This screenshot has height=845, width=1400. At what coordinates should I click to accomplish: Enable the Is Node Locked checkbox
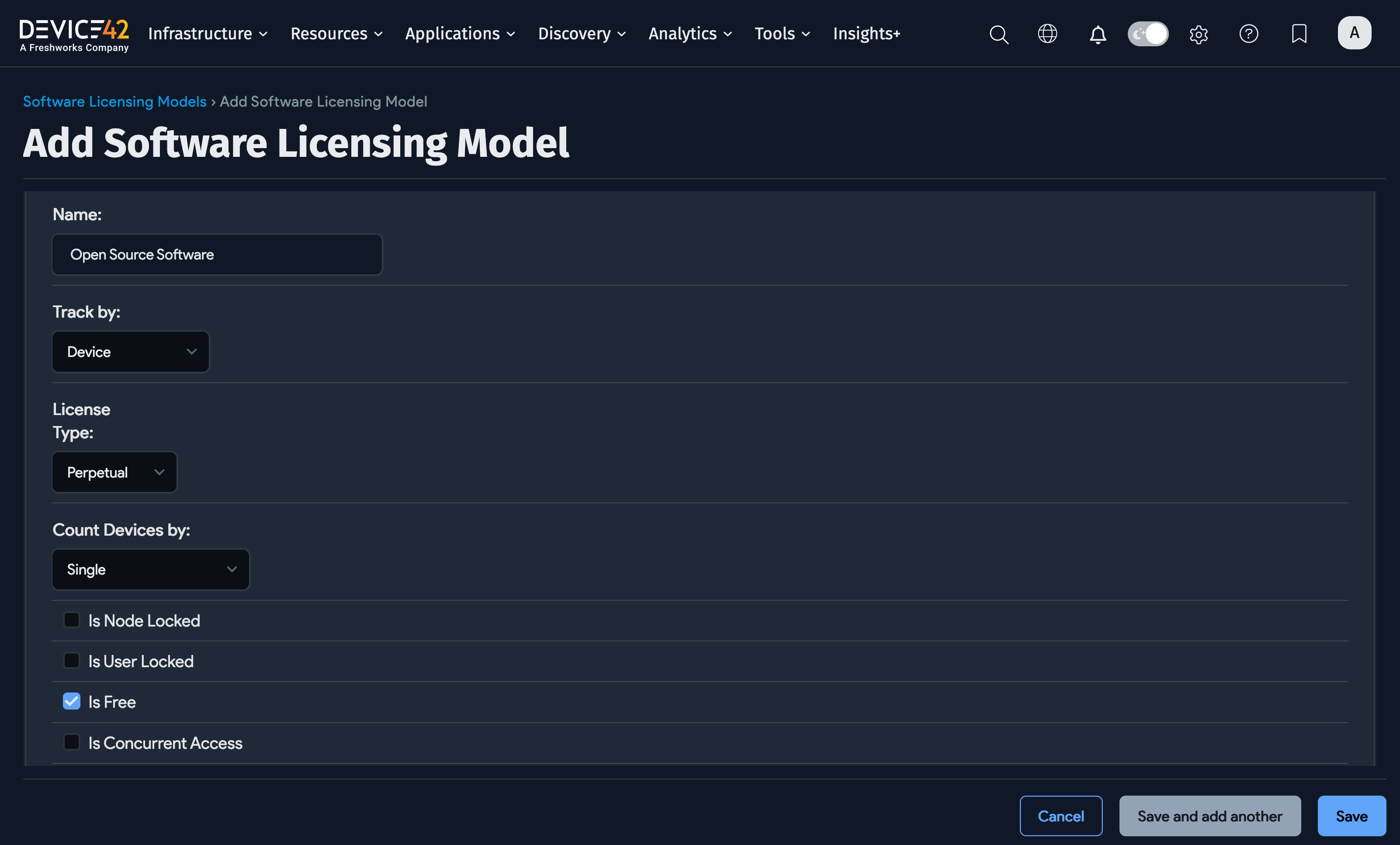[x=72, y=620]
